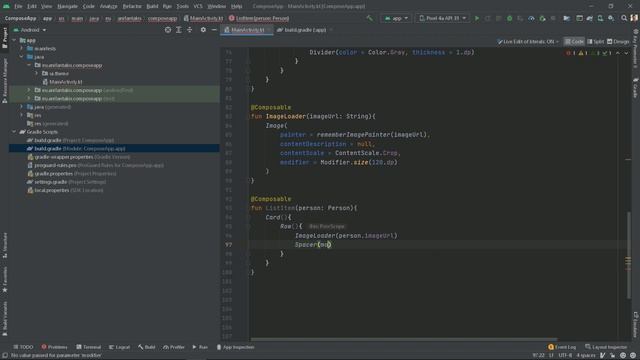Switch to the MainActivity.kt editor tab
Viewport: 640px width, 360px height.
(247, 30)
